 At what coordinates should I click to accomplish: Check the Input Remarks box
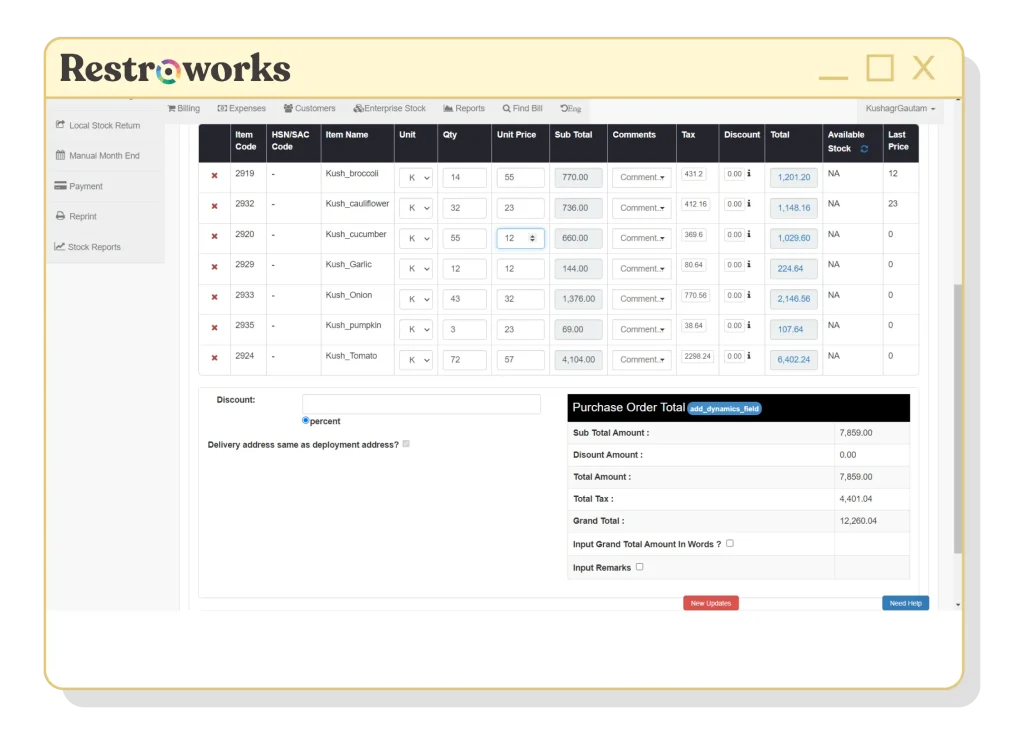[638, 565]
